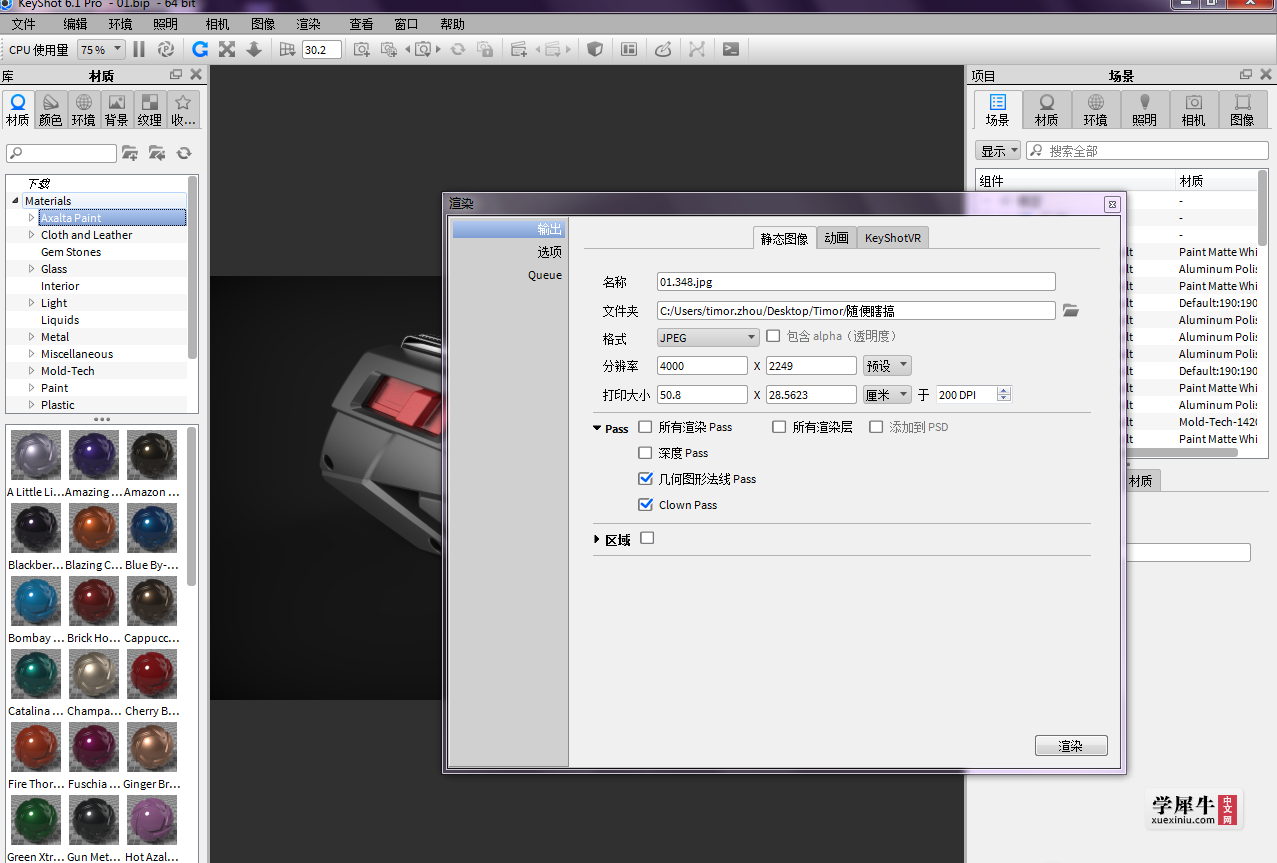Step the 200 DPI spinner up
The image size is (1277, 863).
click(x=1004, y=390)
